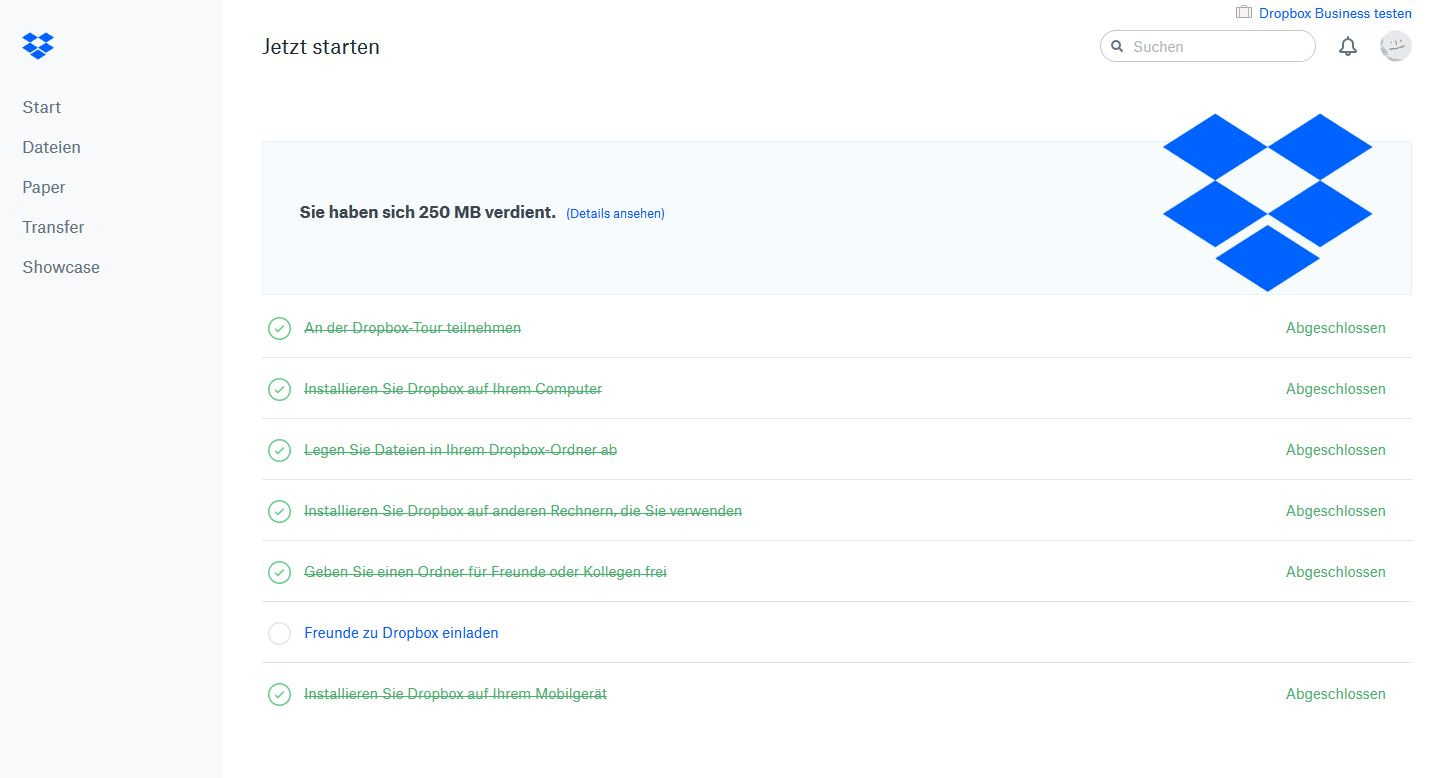Open Paper in the sidebar
1436x778 pixels.
click(44, 187)
